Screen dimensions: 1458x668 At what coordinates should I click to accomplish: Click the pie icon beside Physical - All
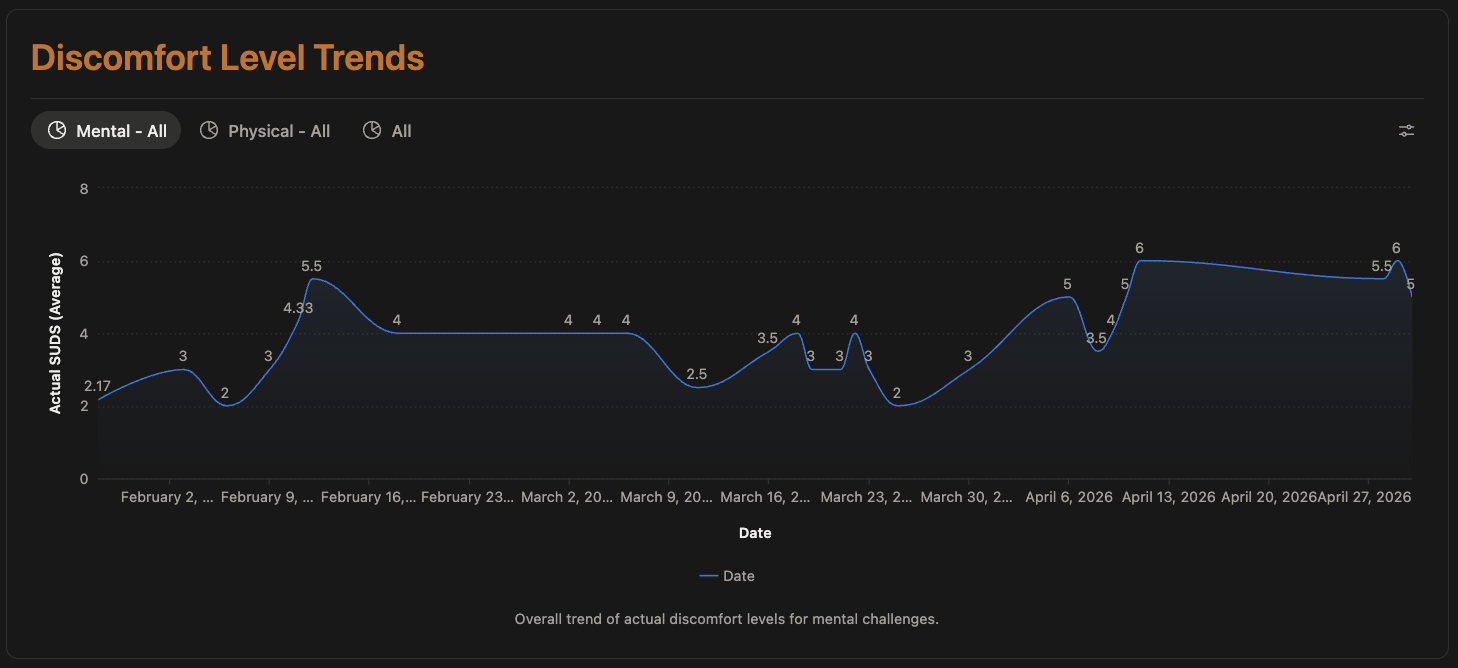209,130
